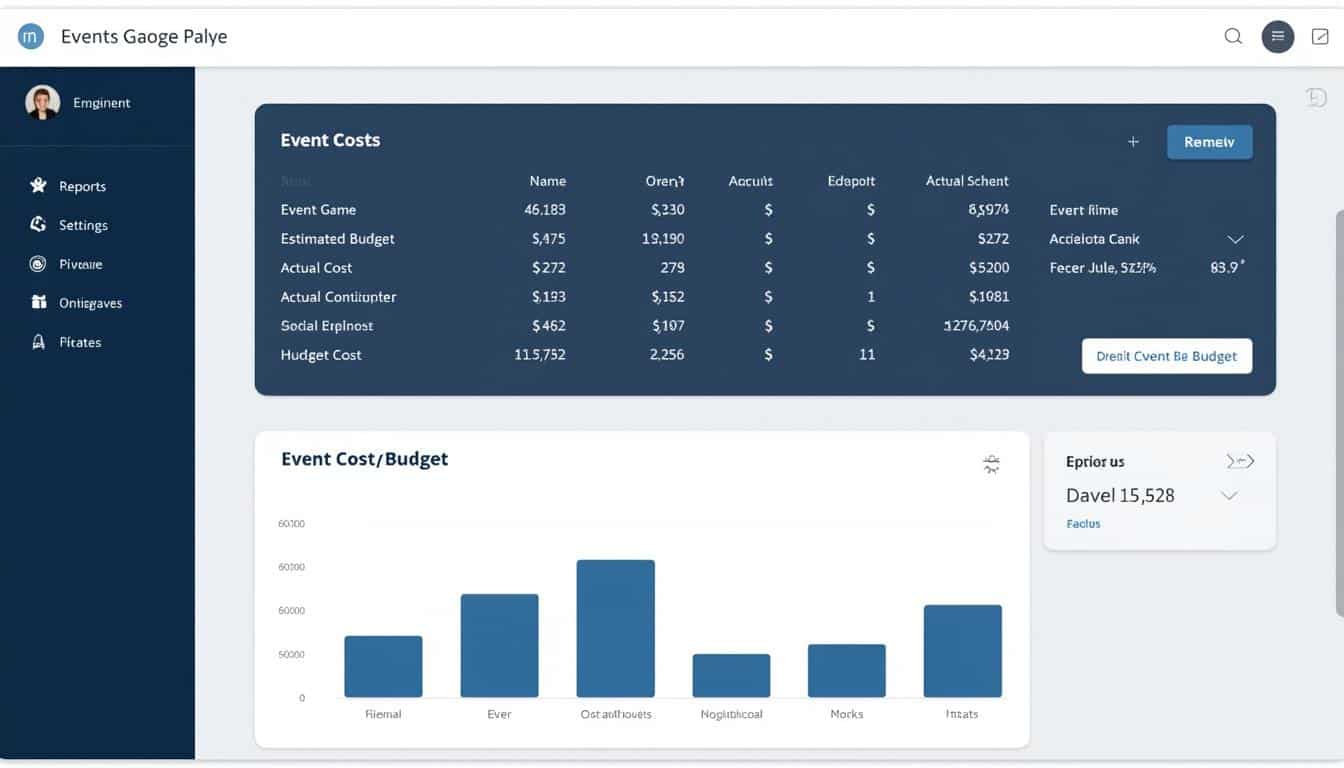Viewport: 1344px width, 768px height.
Task: Open Reports in the sidebar
Action: coord(82,186)
